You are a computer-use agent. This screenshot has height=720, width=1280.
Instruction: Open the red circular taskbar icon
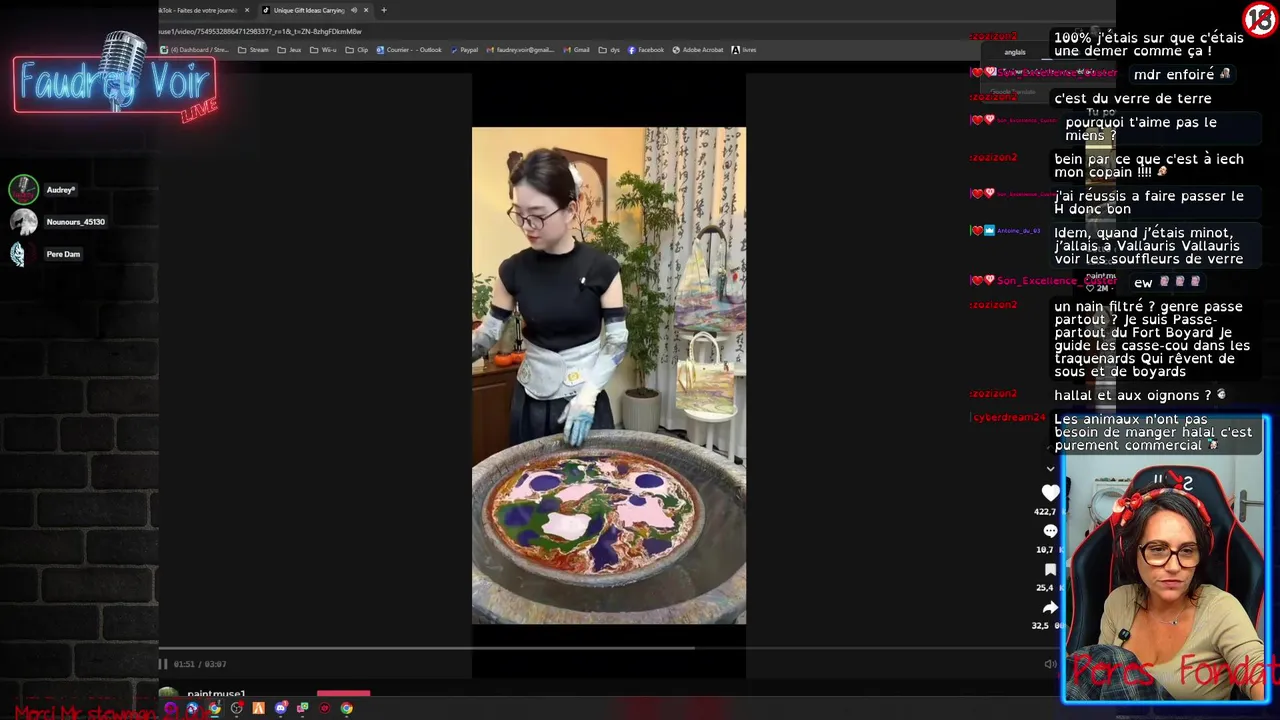(x=324, y=708)
